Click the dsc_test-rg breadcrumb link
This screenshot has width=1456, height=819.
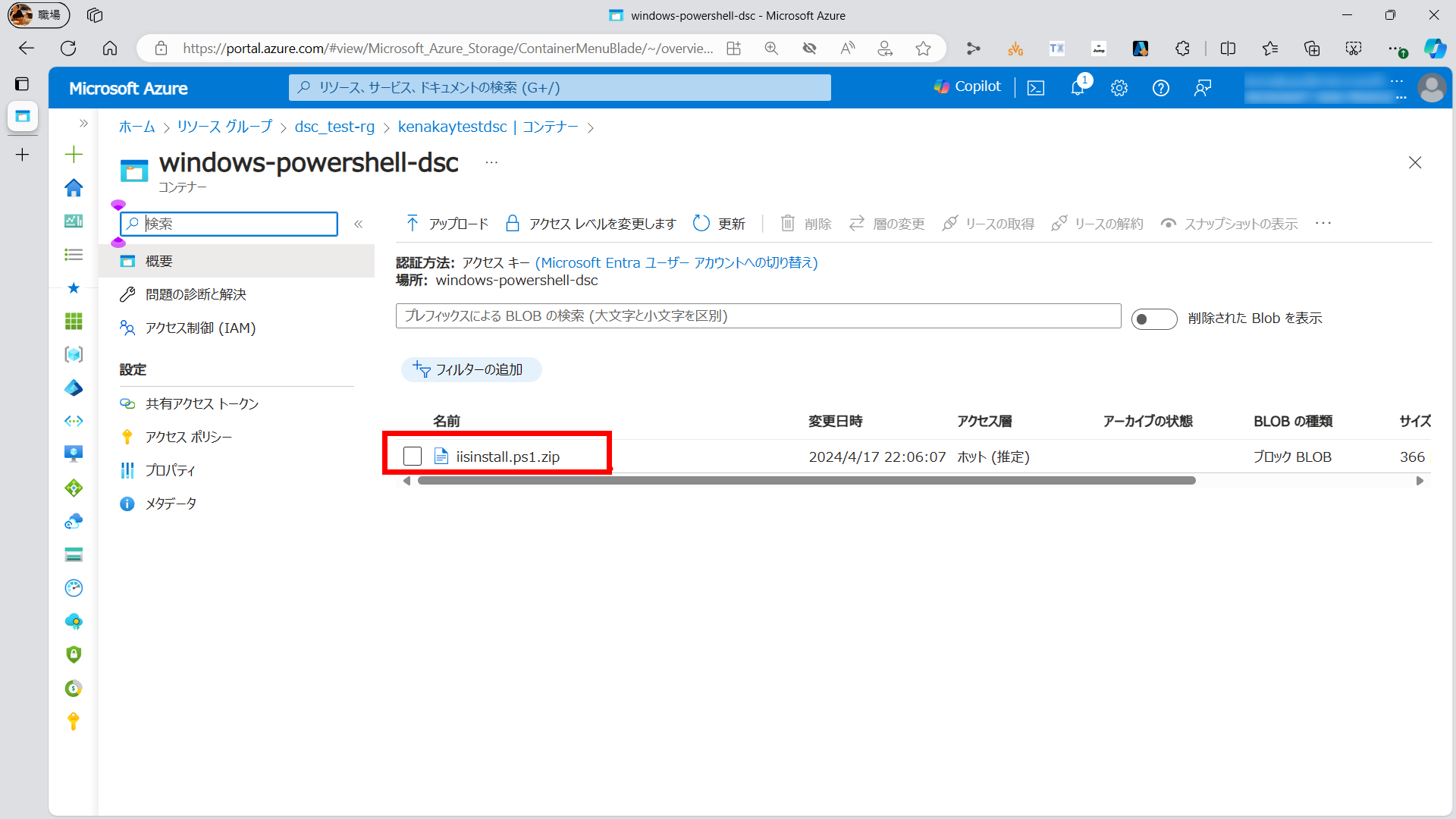[x=334, y=127]
